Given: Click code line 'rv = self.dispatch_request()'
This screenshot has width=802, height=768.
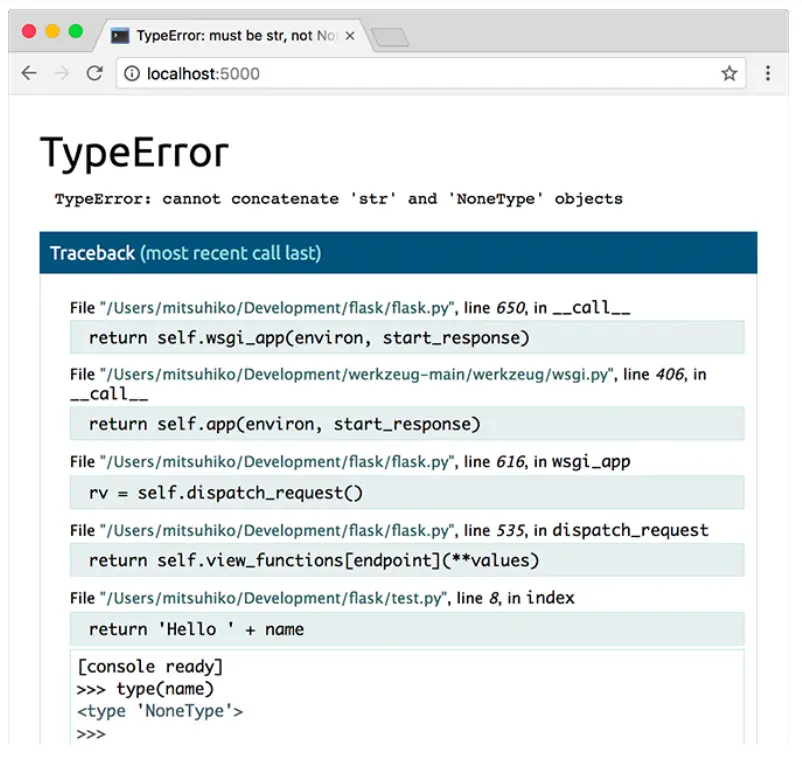Looking at the screenshot, I should pyautogui.click(x=407, y=492).
